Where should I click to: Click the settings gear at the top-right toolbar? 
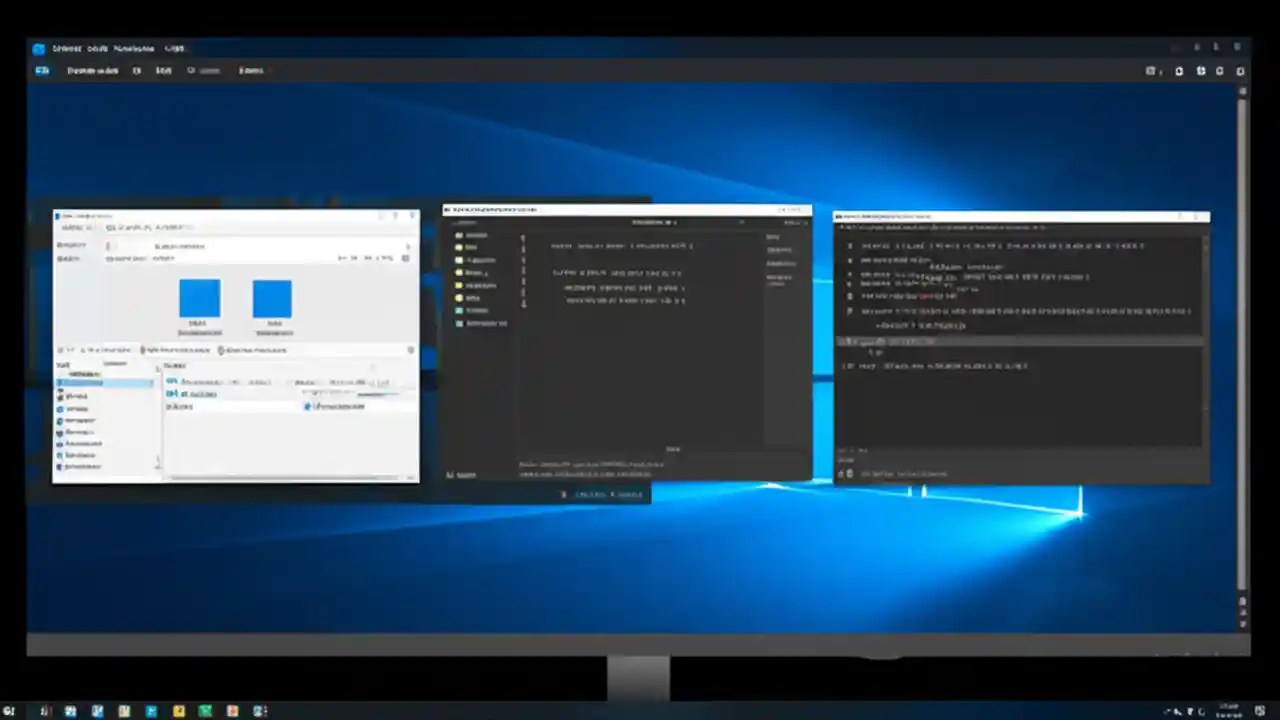pos(1240,71)
